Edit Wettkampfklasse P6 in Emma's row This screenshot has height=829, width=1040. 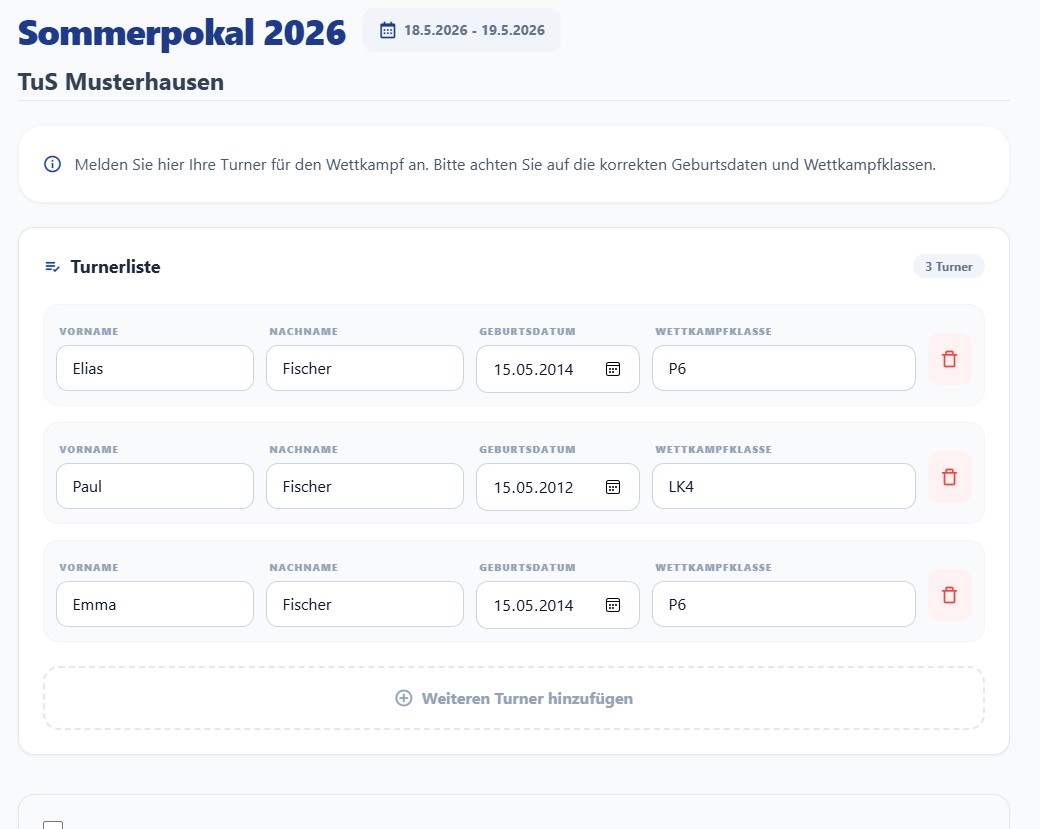click(783, 604)
